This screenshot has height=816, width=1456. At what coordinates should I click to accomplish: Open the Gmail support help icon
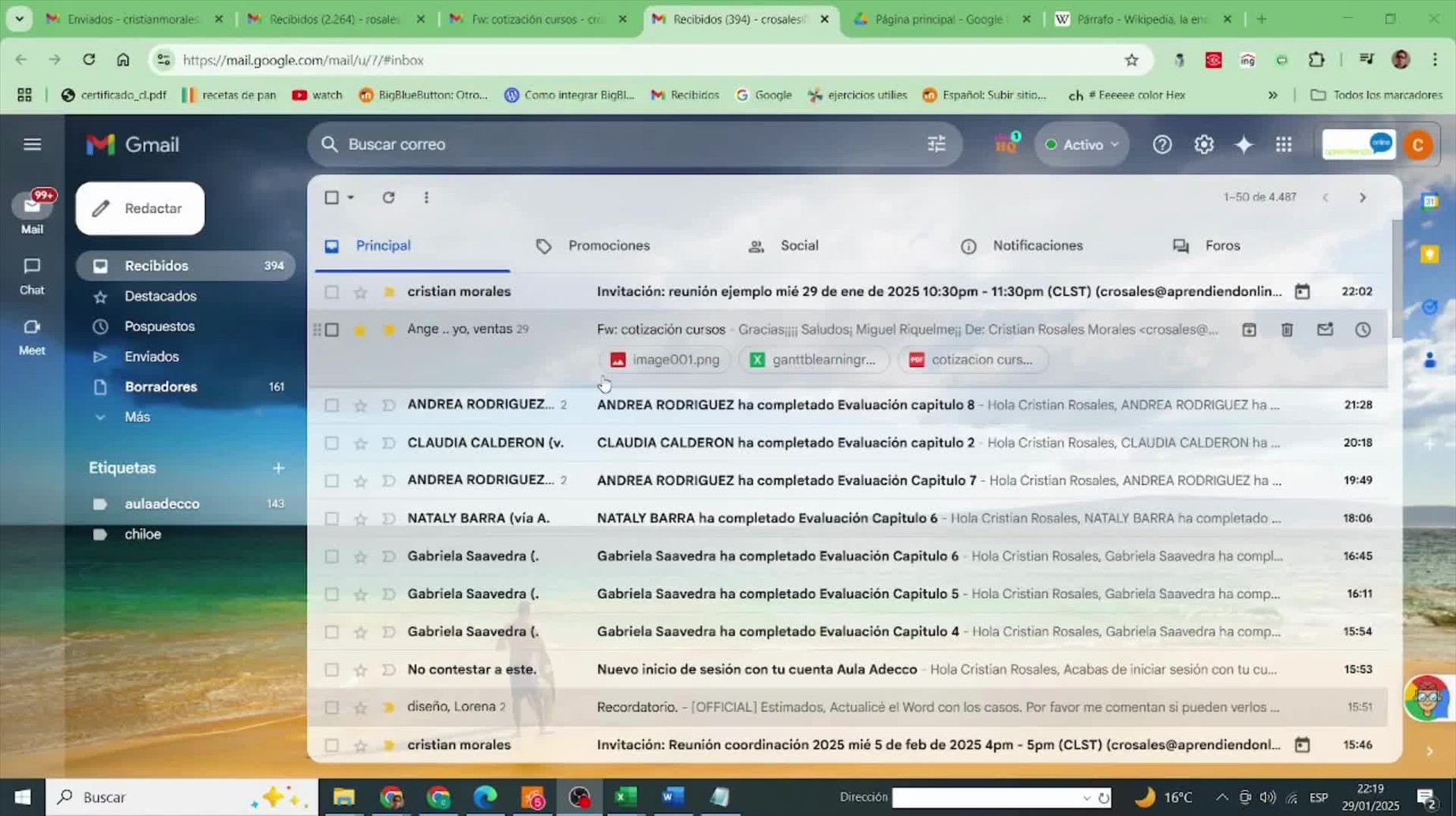1161,144
